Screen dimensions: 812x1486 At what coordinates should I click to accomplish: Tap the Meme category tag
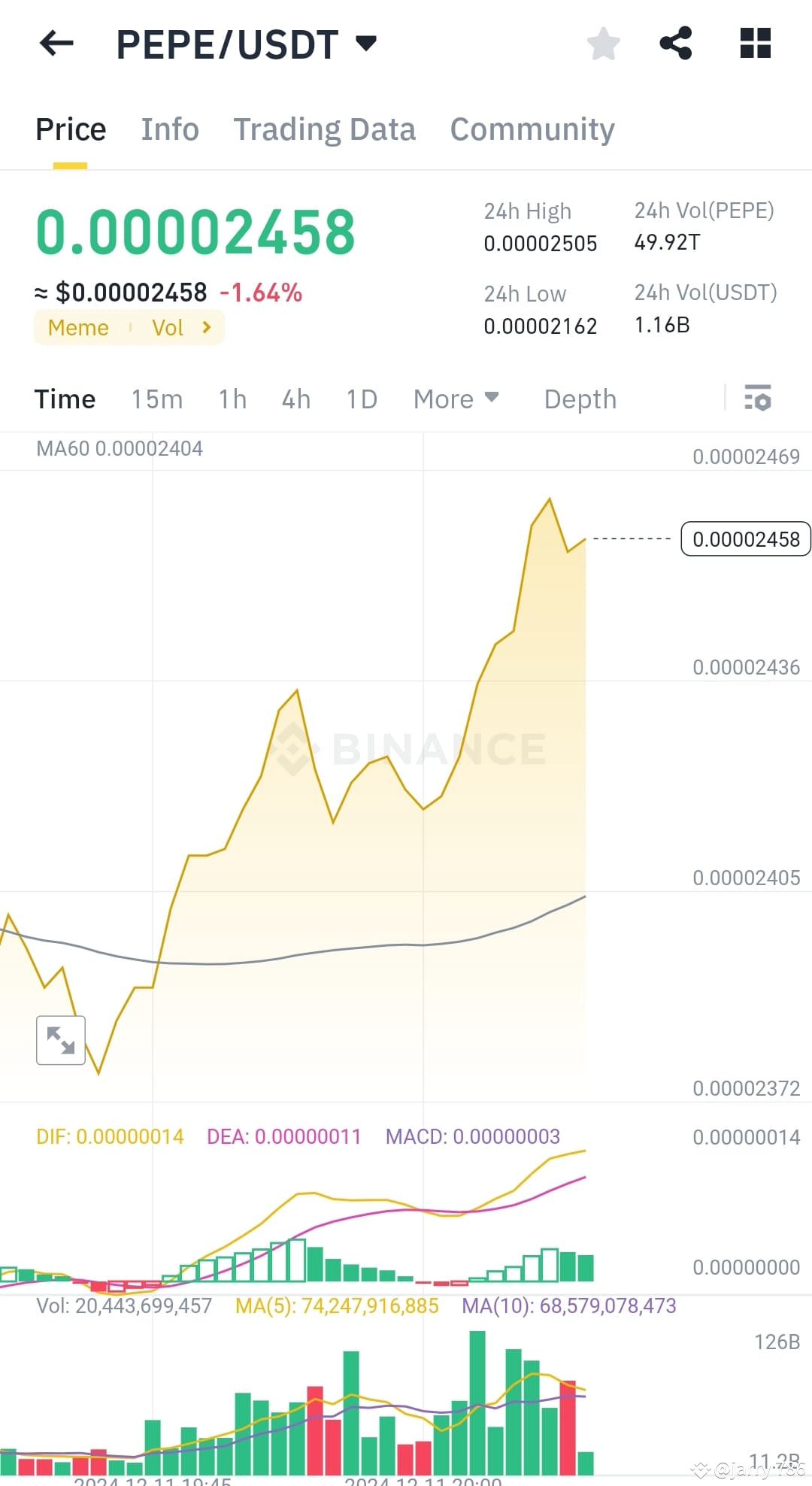(x=78, y=327)
